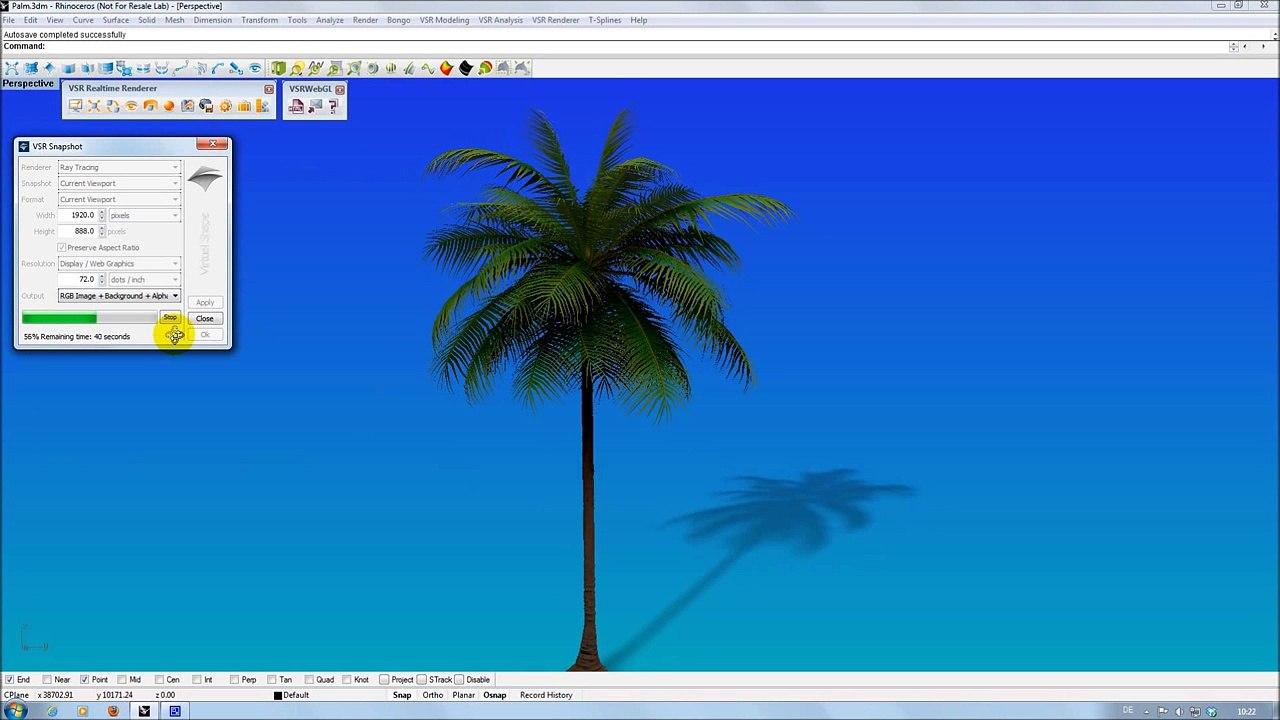Open the Windows Start menu
The image size is (1280, 720).
pos(16,711)
